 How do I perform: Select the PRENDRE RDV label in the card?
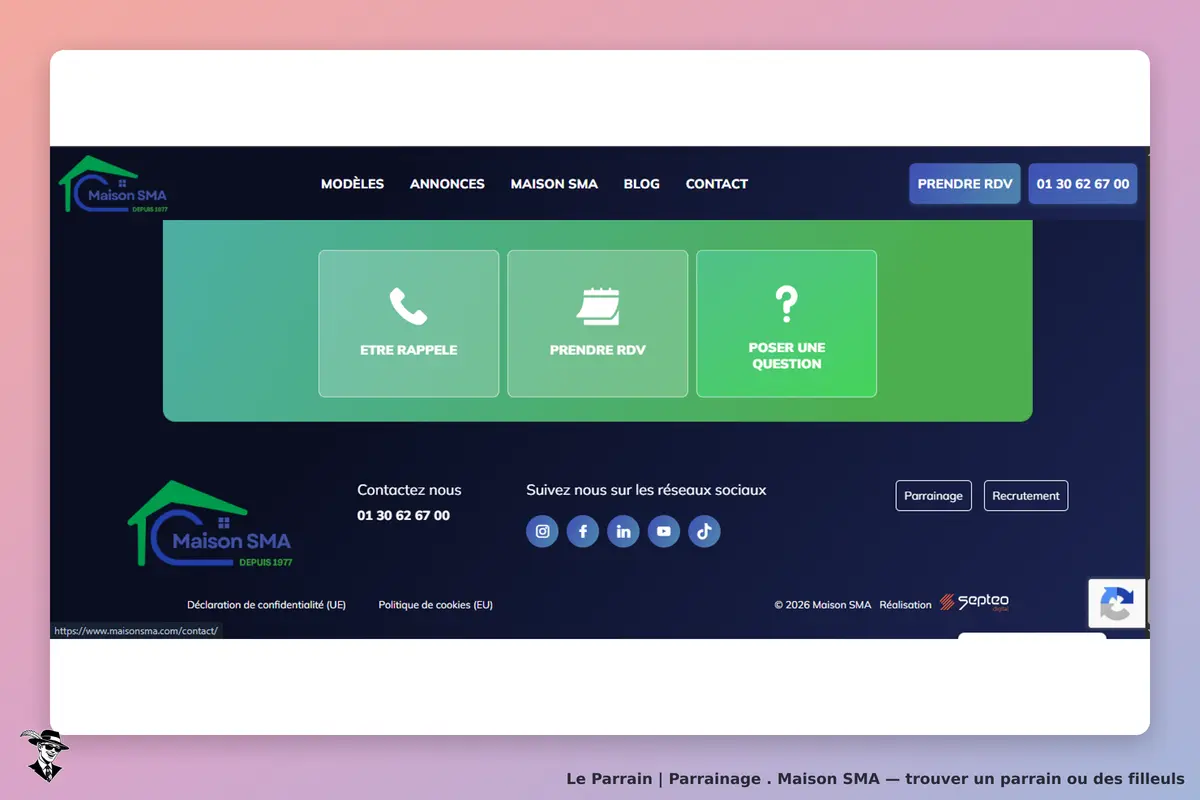click(x=598, y=351)
